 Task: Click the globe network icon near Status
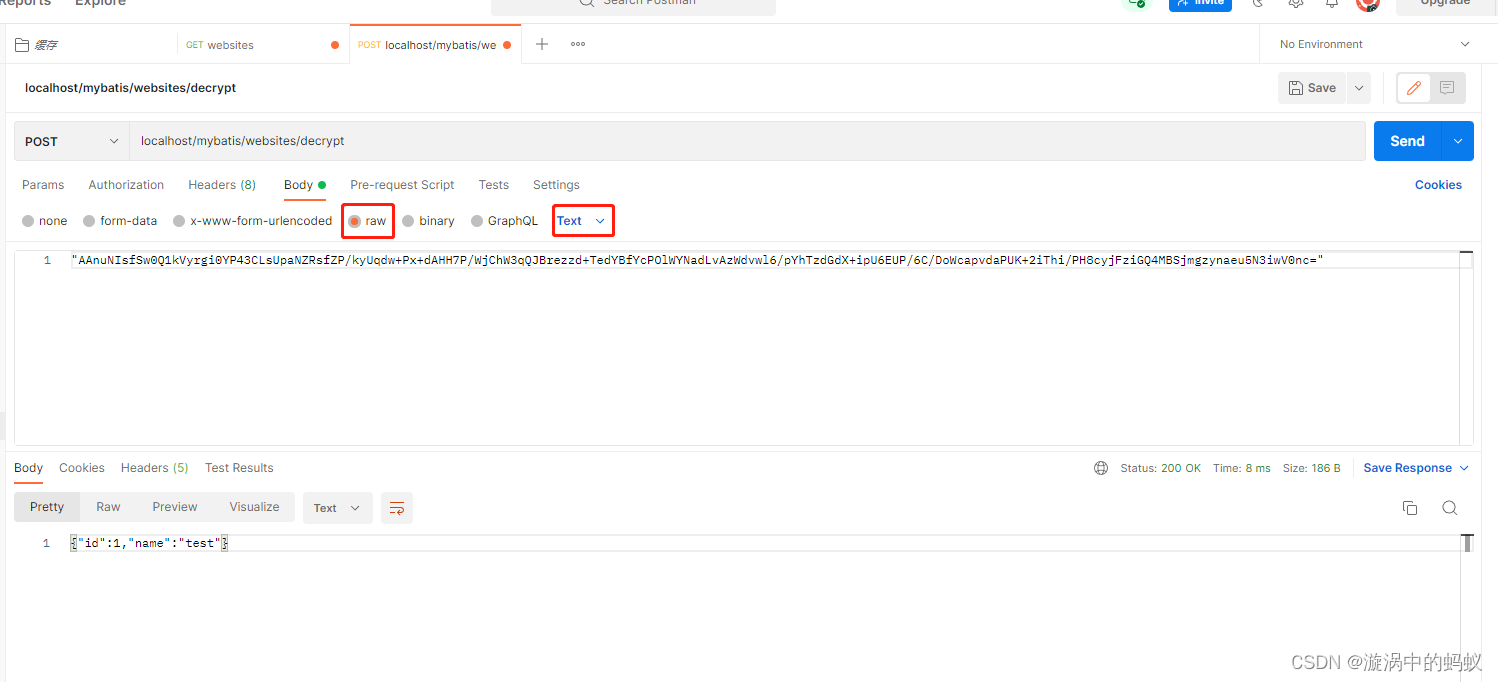(1101, 468)
